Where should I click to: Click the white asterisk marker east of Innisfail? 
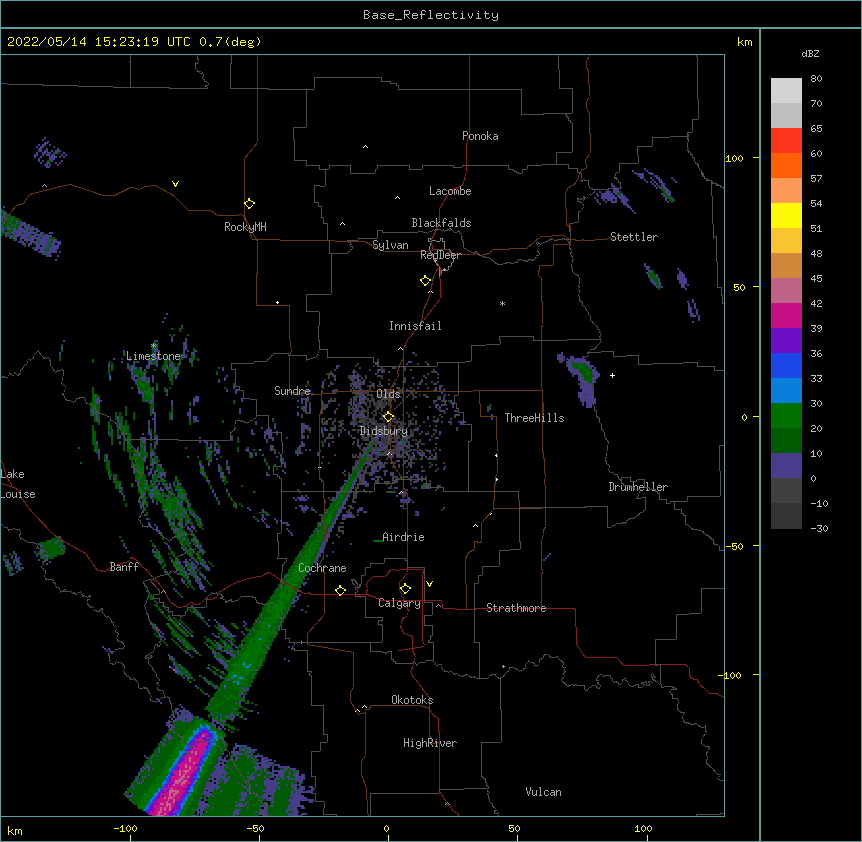click(502, 303)
